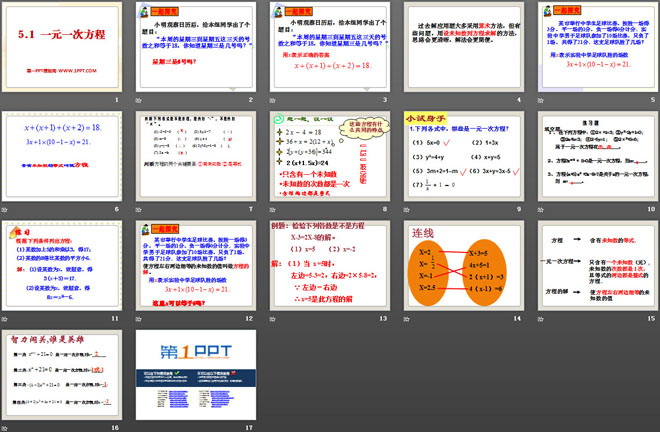The width and height of the screenshot is (660, 432).
Task: Click animation star icon under slide 14
Action: (407, 319)
